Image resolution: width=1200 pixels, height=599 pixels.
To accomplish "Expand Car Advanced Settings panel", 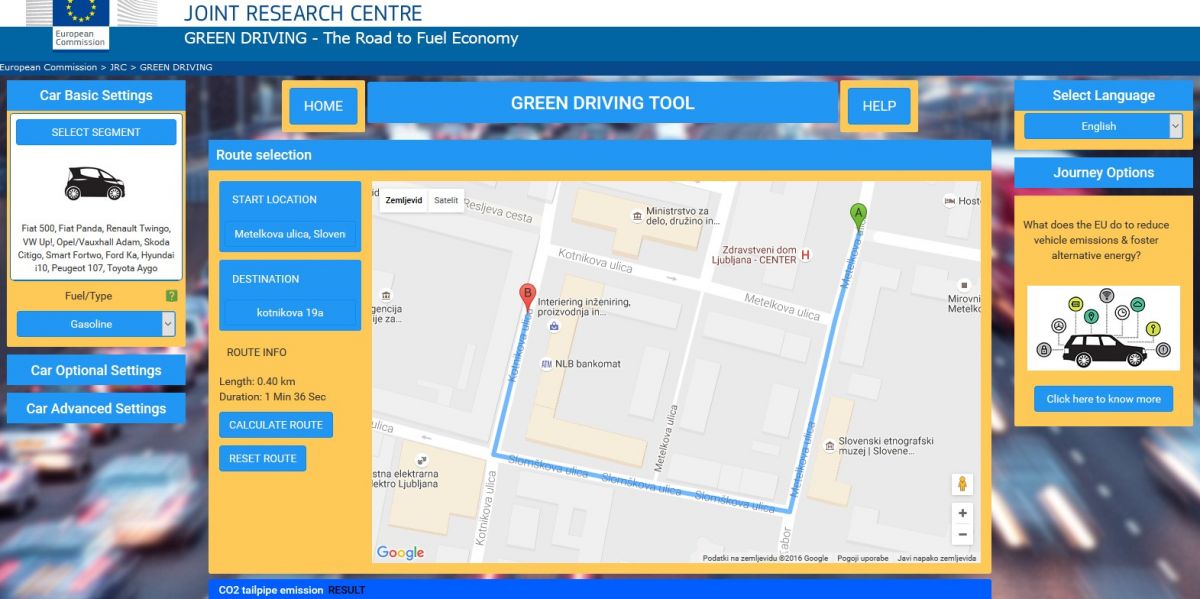I will tap(96, 408).
